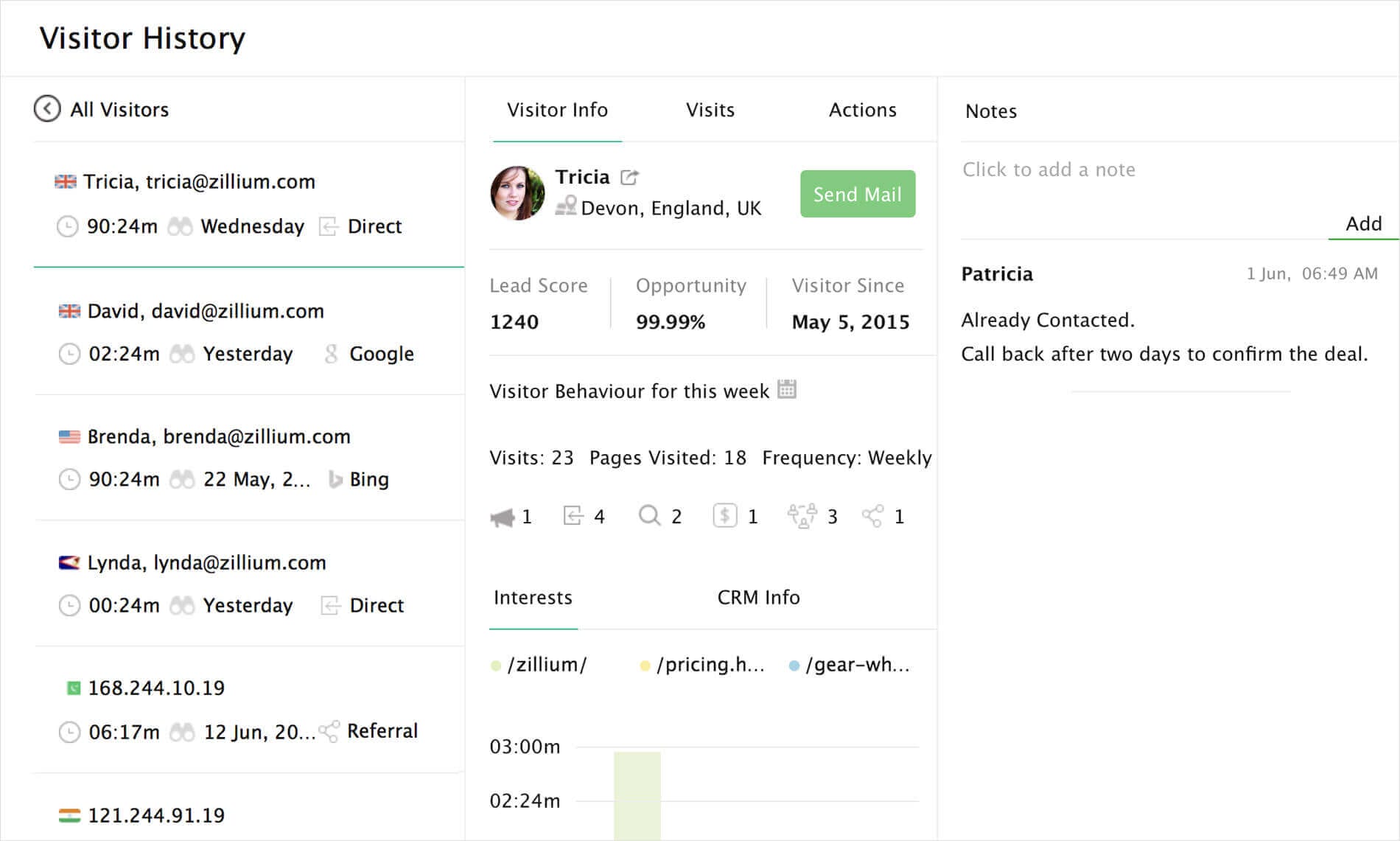Switch to the Visits tab
This screenshot has height=841, width=1400.
[x=710, y=109]
